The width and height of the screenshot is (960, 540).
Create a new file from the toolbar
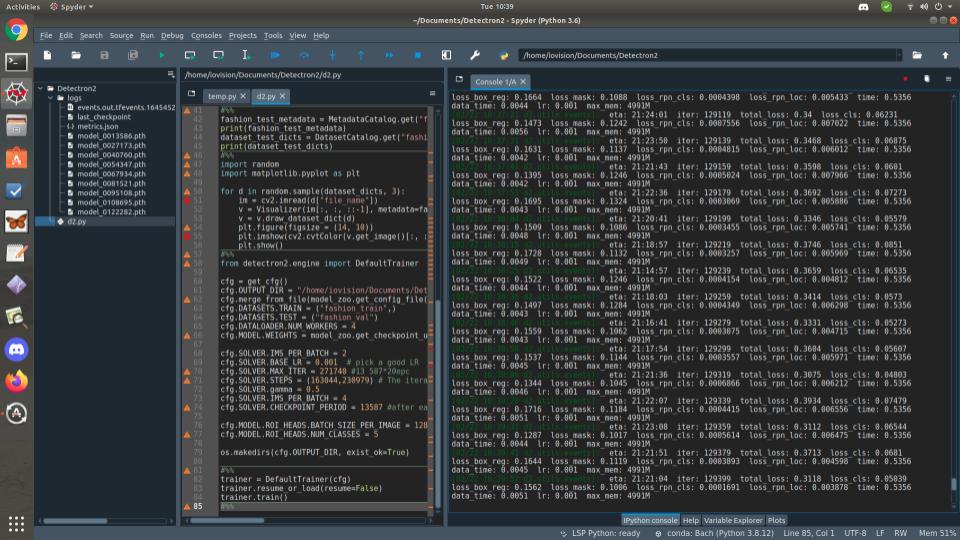47,55
